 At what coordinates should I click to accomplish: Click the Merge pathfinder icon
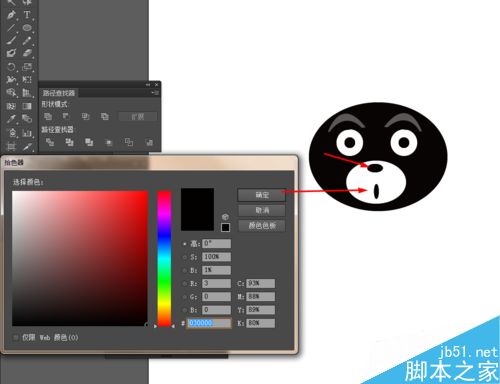tap(89, 142)
